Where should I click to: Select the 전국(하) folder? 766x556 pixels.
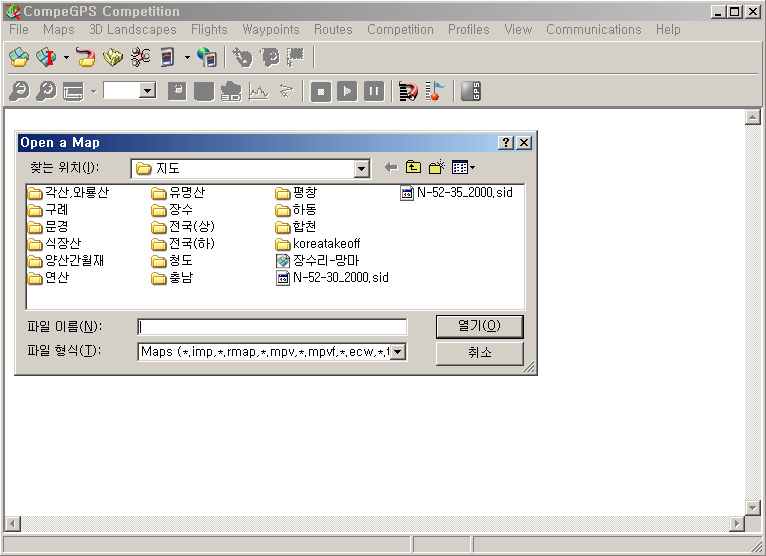click(x=183, y=244)
